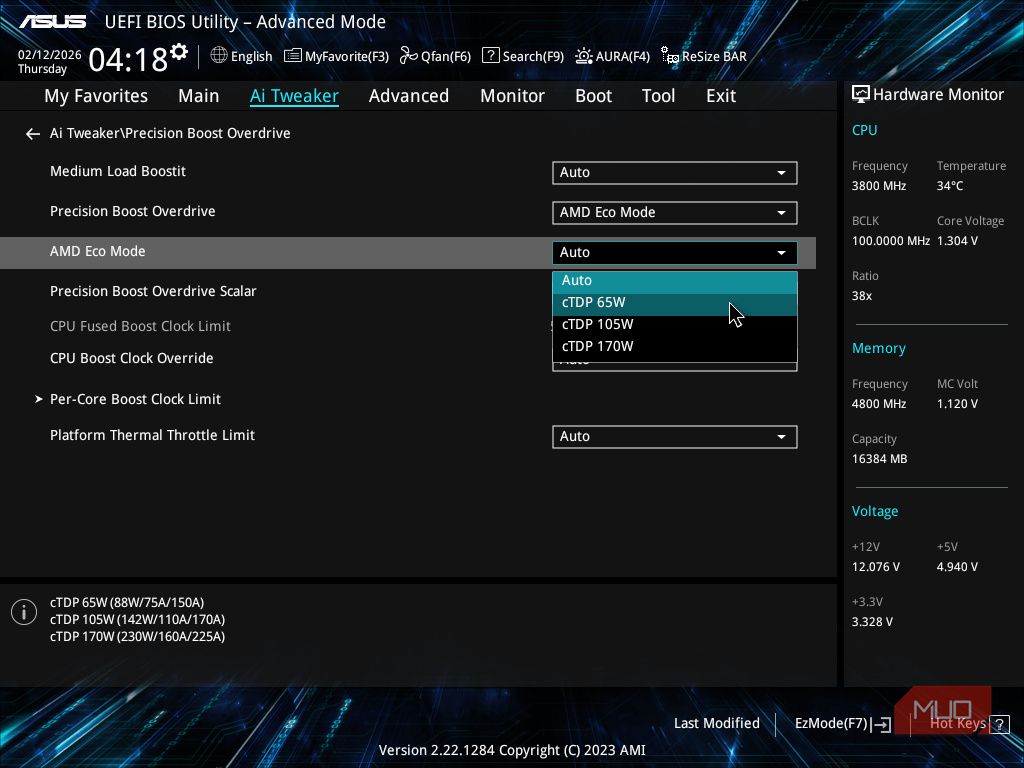Click Medium Load Boostit label

tap(118, 171)
